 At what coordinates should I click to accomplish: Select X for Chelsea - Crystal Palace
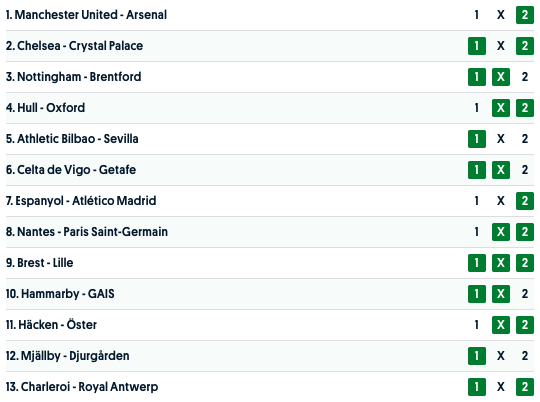[x=501, y=46]
